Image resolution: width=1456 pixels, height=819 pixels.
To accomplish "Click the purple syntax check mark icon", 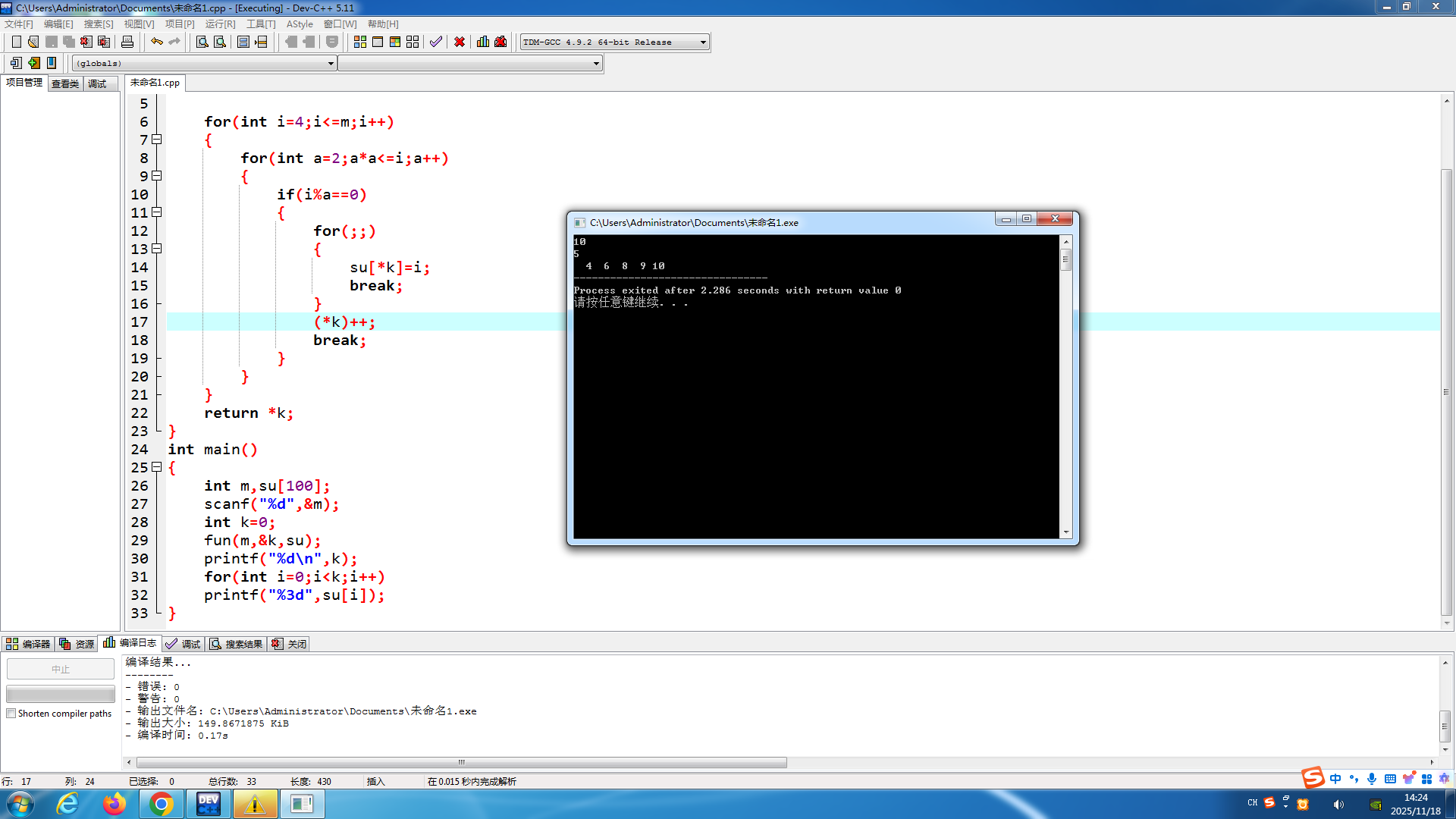I will click(x=435, y=42).
